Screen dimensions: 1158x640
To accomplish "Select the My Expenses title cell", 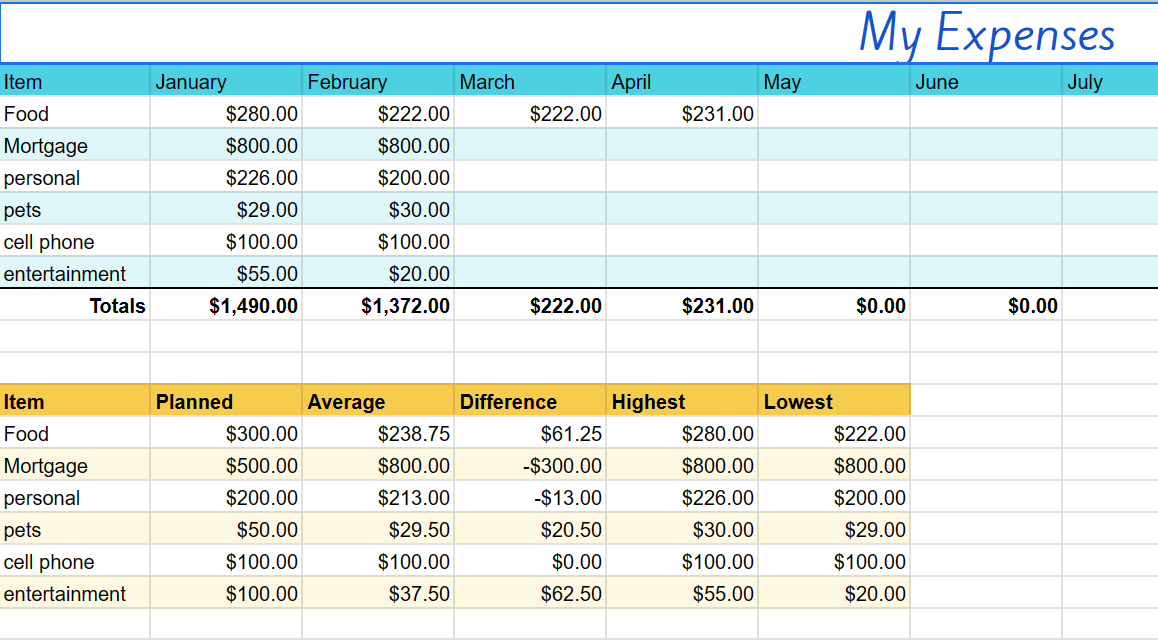I will [x=579, y=33].
